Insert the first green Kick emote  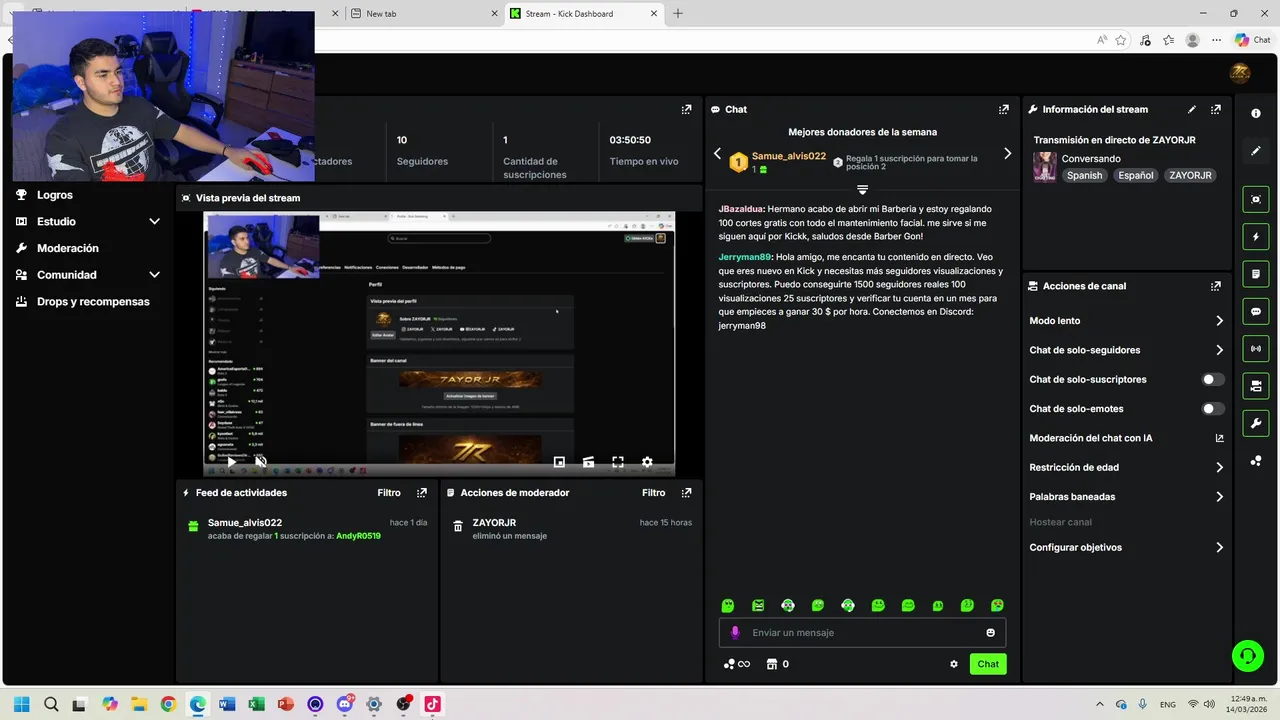tap(728, 605)
